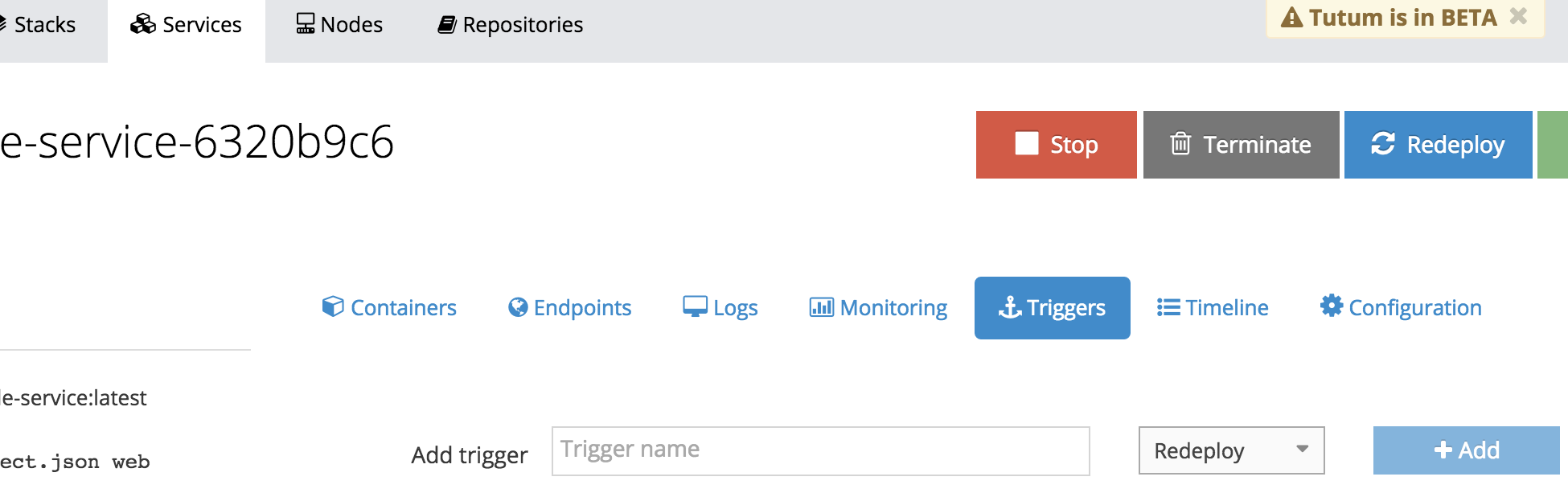Click the Add trigger button
Screen dimensions: 1568x489
pos(1466,450)
